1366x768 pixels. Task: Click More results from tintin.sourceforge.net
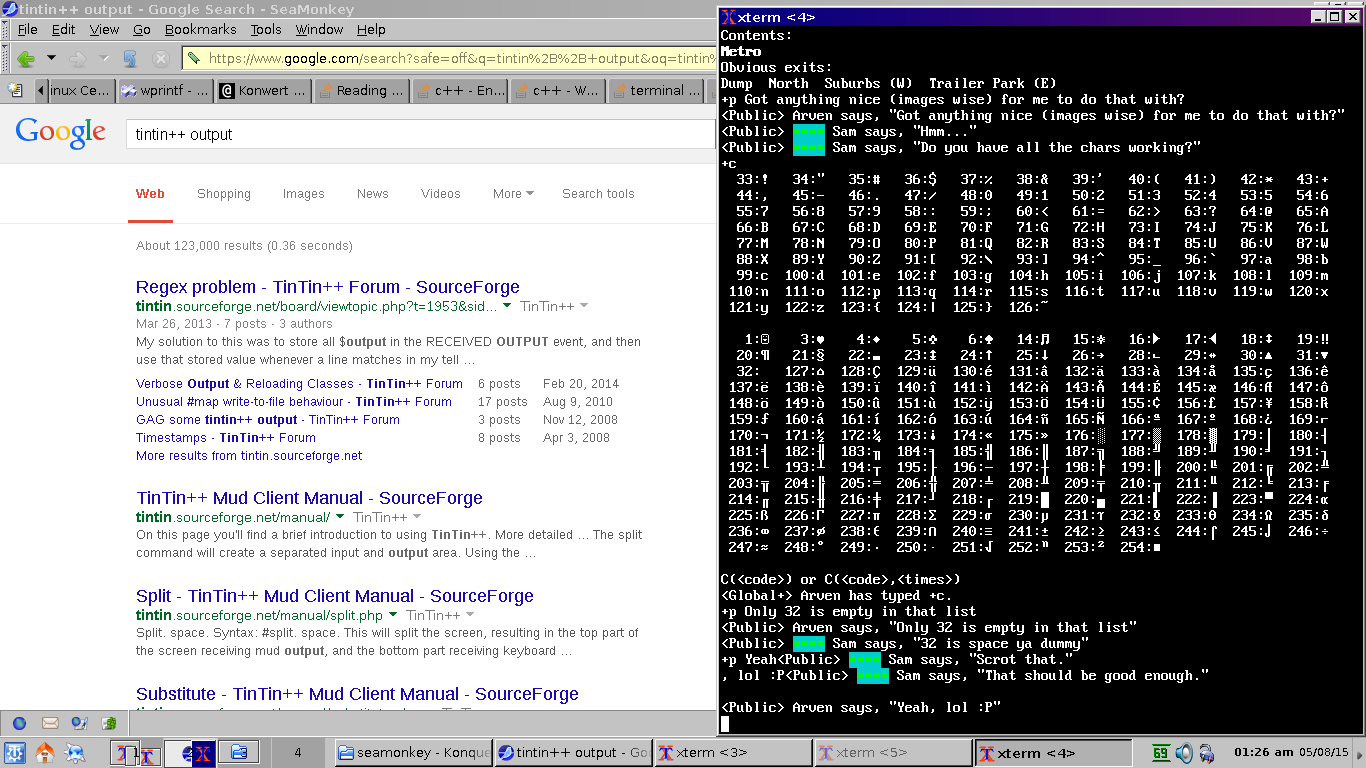[249, 456]
